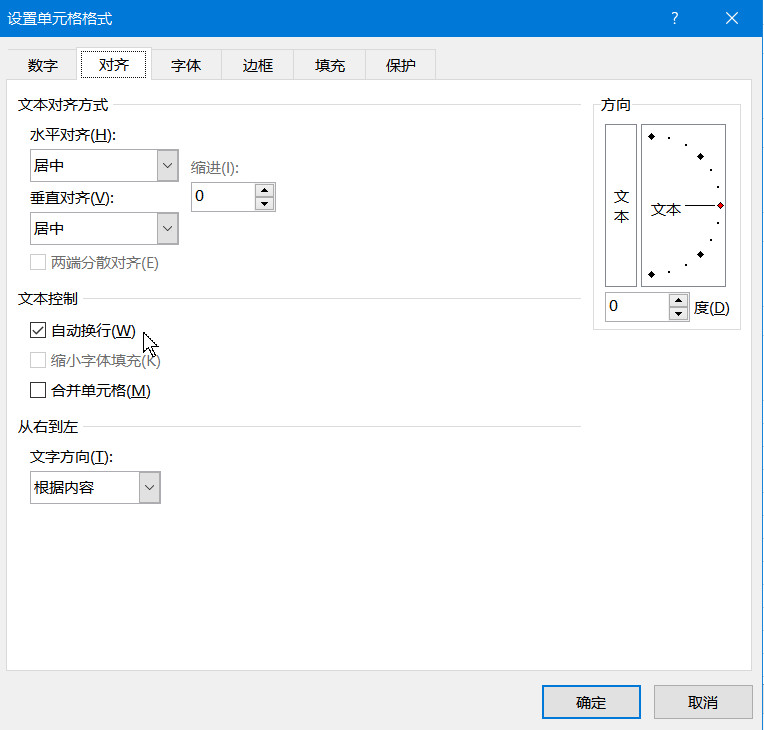Click the 确定 button
The image size is (764, 730).
[591, 702]
